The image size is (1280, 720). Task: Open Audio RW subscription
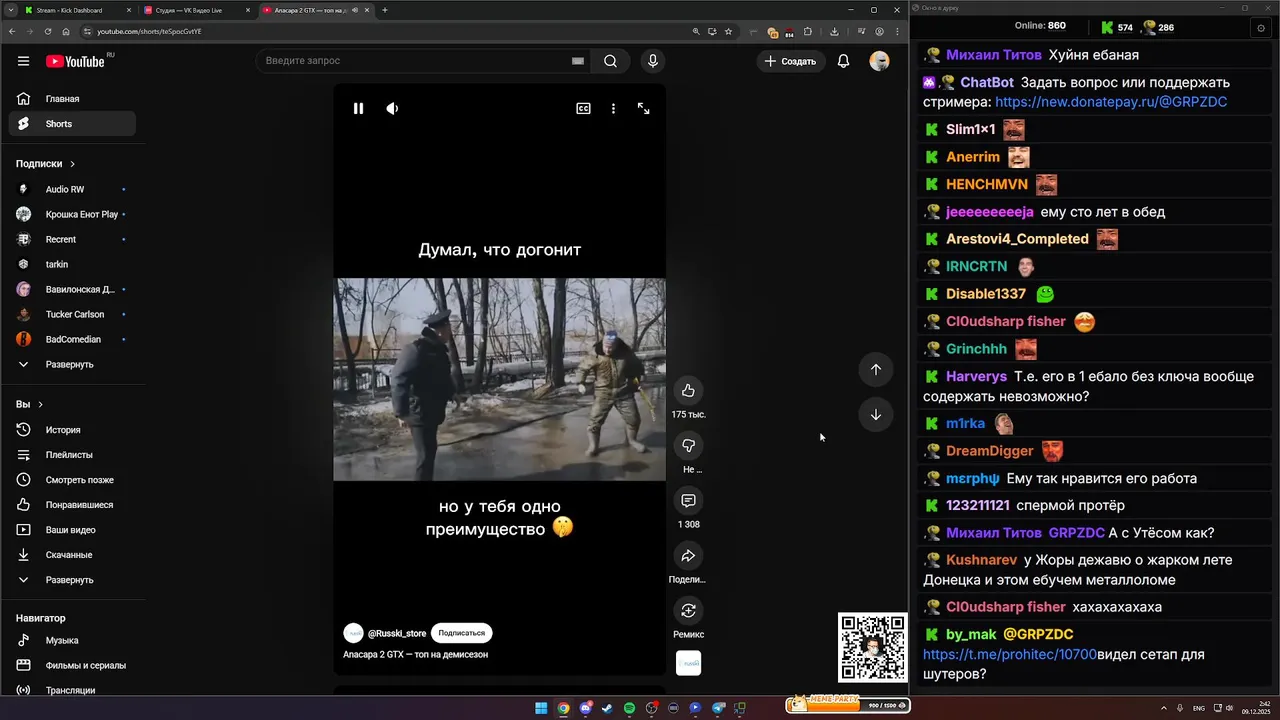coord(72,189)
